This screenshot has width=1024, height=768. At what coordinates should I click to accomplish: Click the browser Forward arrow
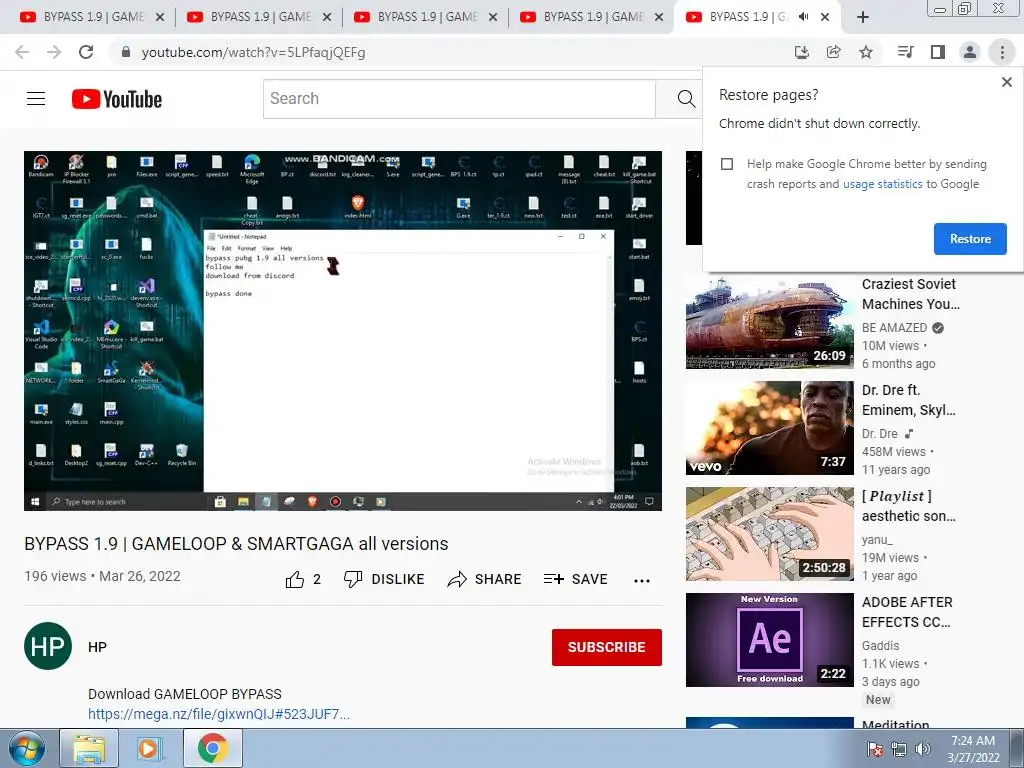click(x=54, y=52)
